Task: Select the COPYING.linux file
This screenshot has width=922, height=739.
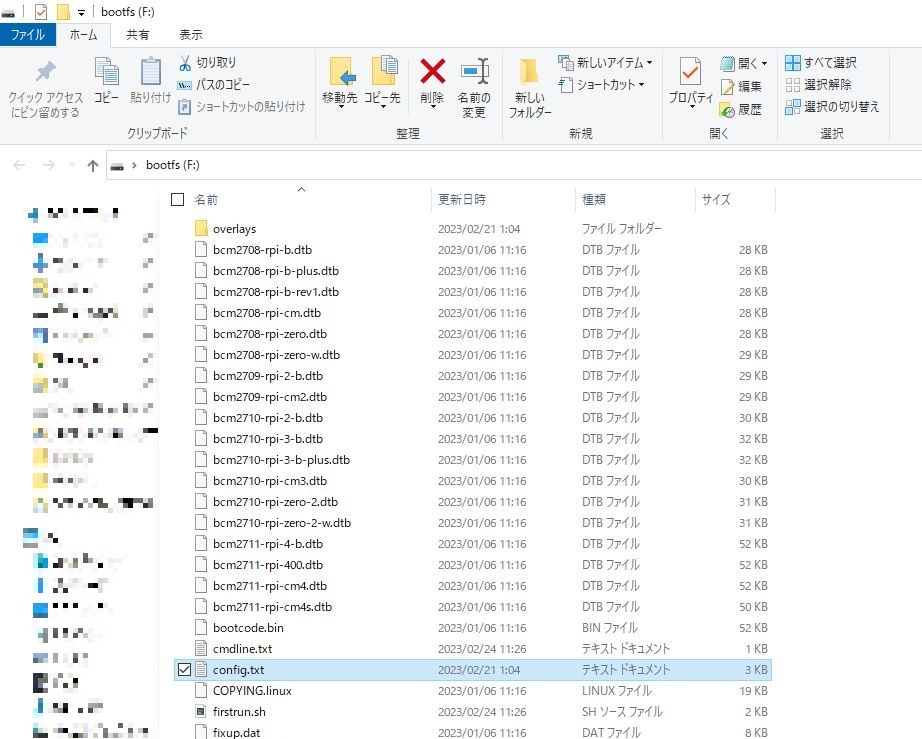Action: [x=473, y=691]
